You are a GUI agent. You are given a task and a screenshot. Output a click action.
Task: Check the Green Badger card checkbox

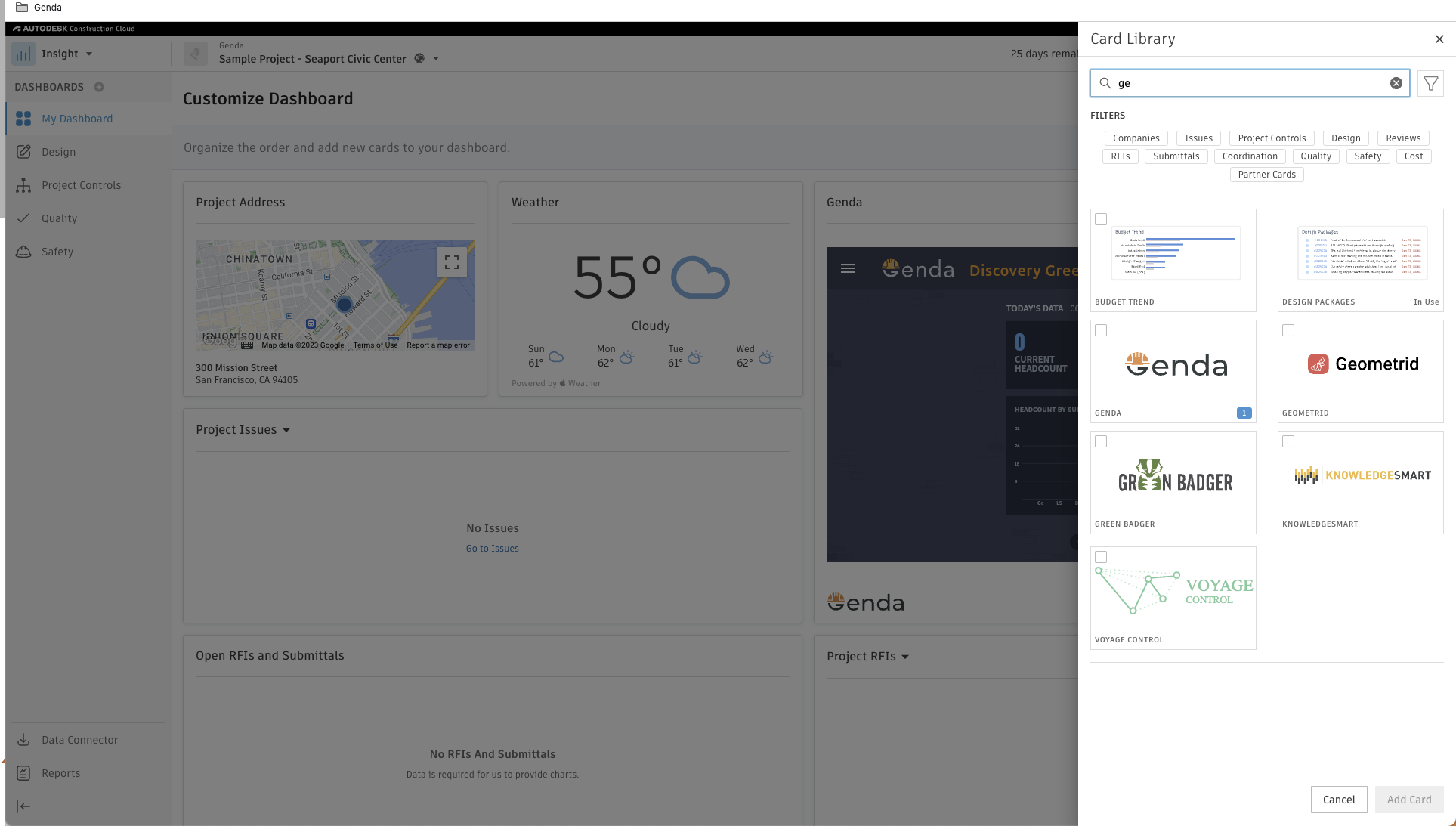coord(1101,441)
